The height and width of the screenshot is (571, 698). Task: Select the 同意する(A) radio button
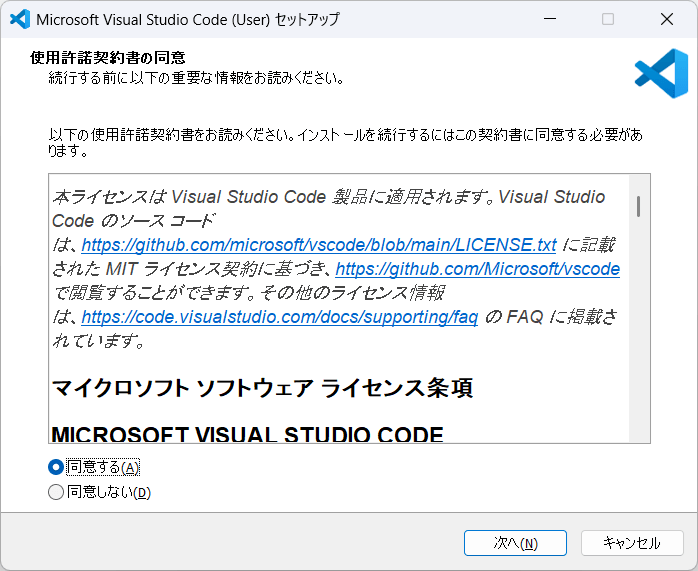pos(56,467)
